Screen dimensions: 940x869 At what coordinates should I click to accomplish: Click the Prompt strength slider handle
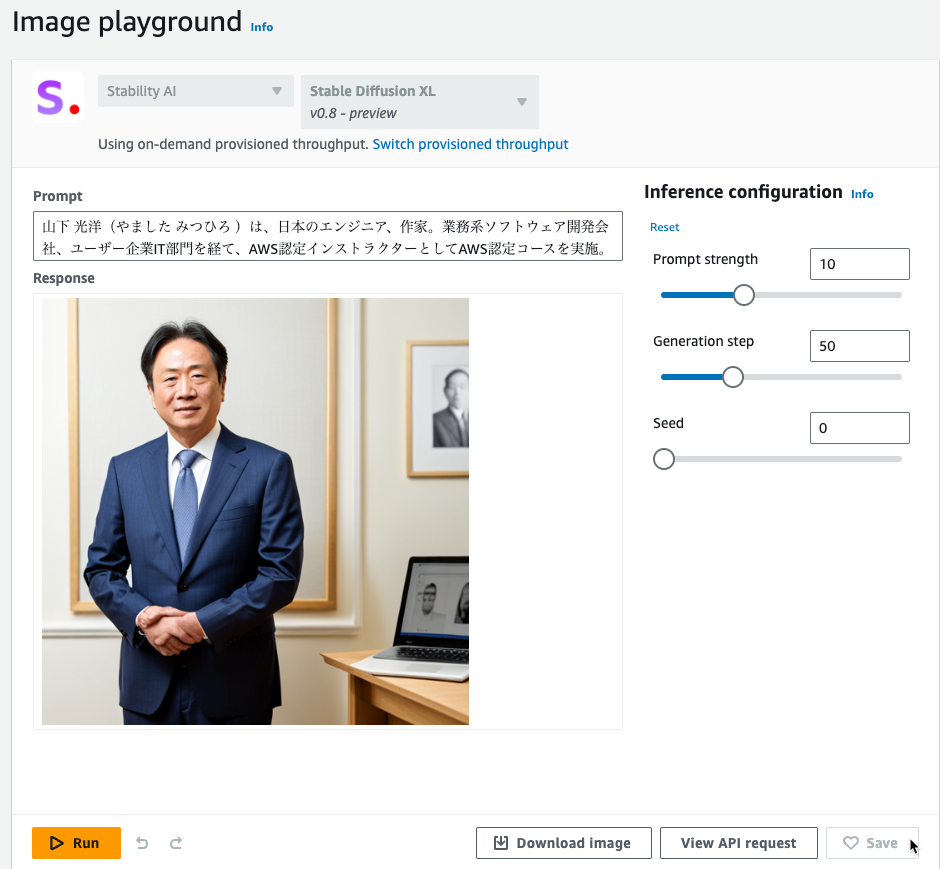point(744,295)
